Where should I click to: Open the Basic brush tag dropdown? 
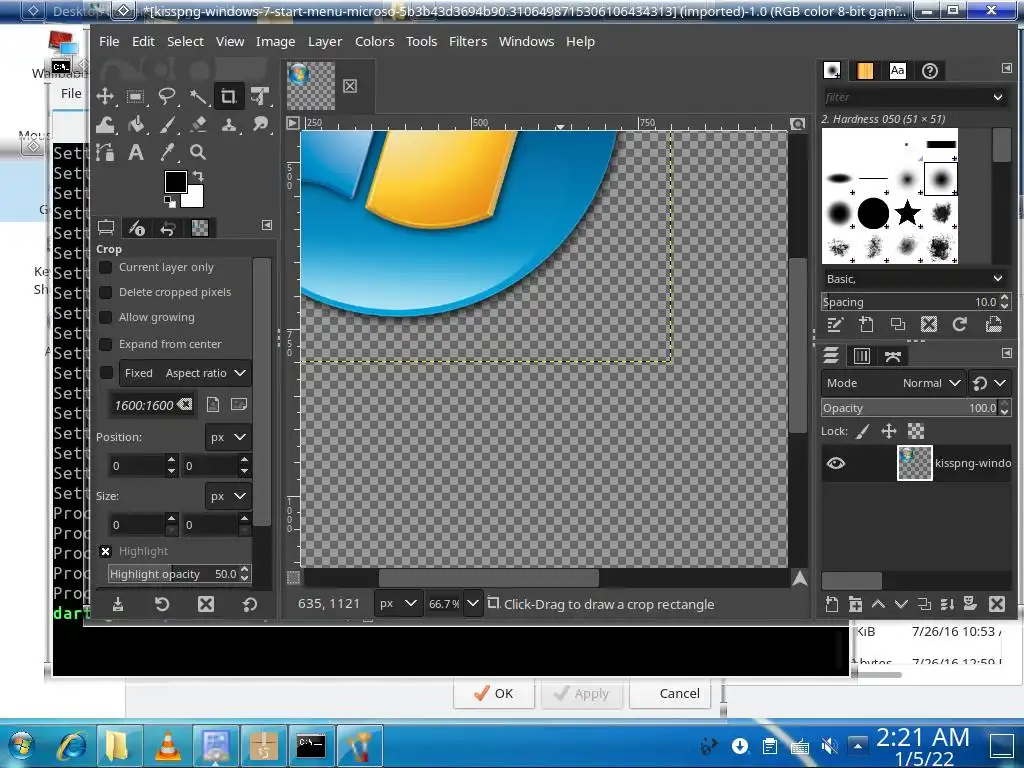pyautogui.click(x=915, y=279)
